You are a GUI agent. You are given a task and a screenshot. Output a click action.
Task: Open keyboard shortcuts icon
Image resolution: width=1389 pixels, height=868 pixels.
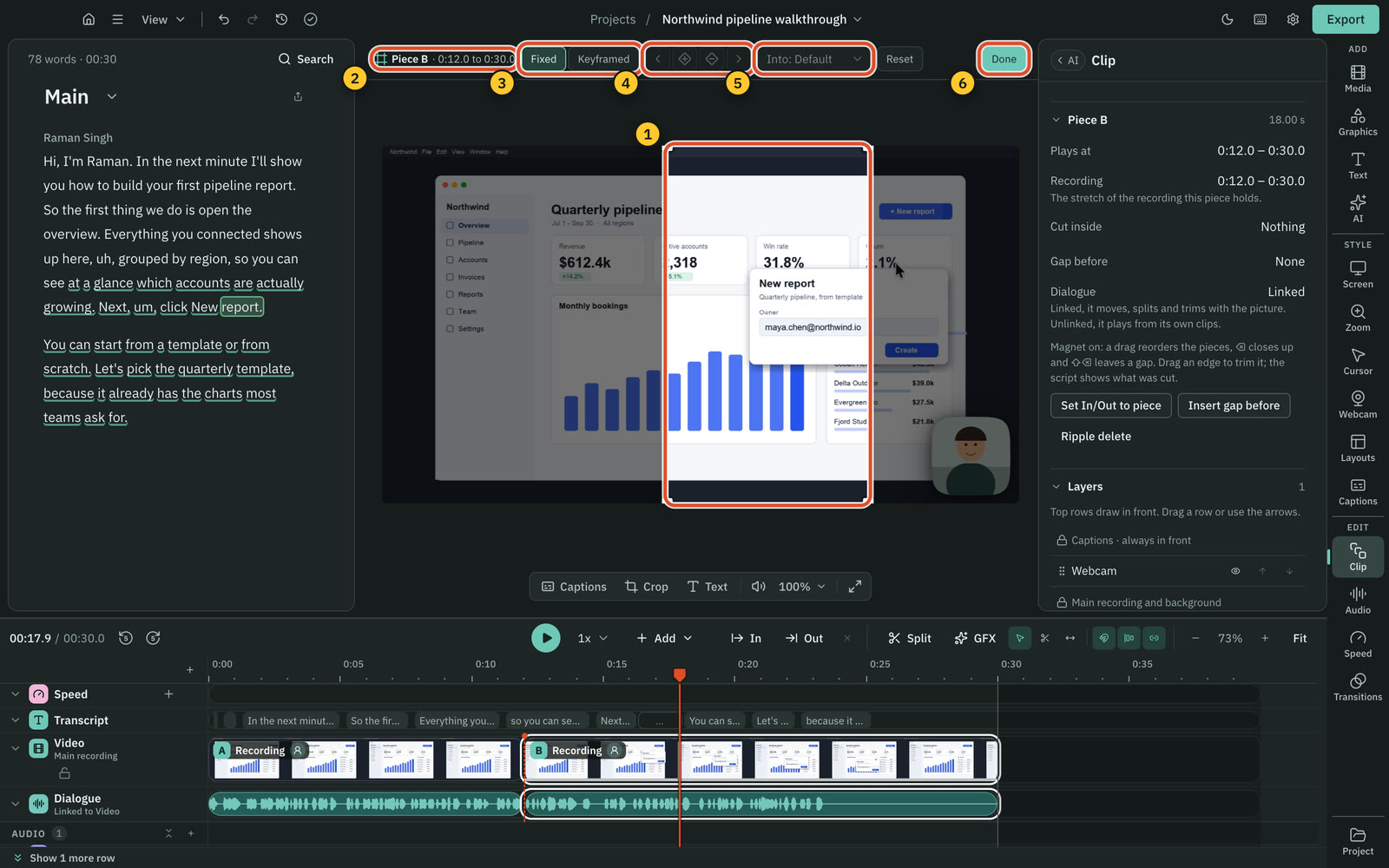[x=1260, y=19]
